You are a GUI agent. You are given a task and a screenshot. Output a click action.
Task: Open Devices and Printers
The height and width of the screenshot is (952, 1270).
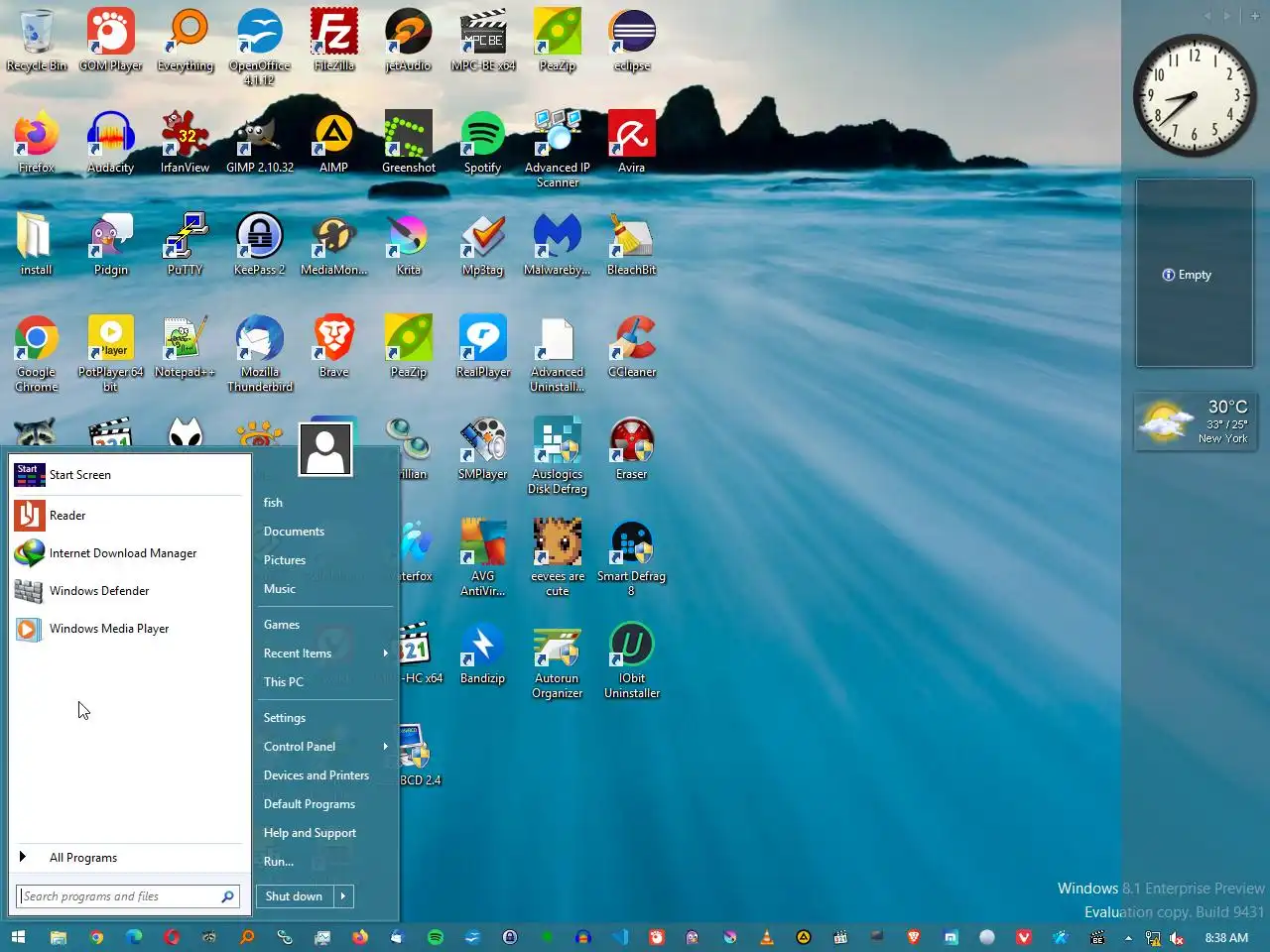pos(324,775)
